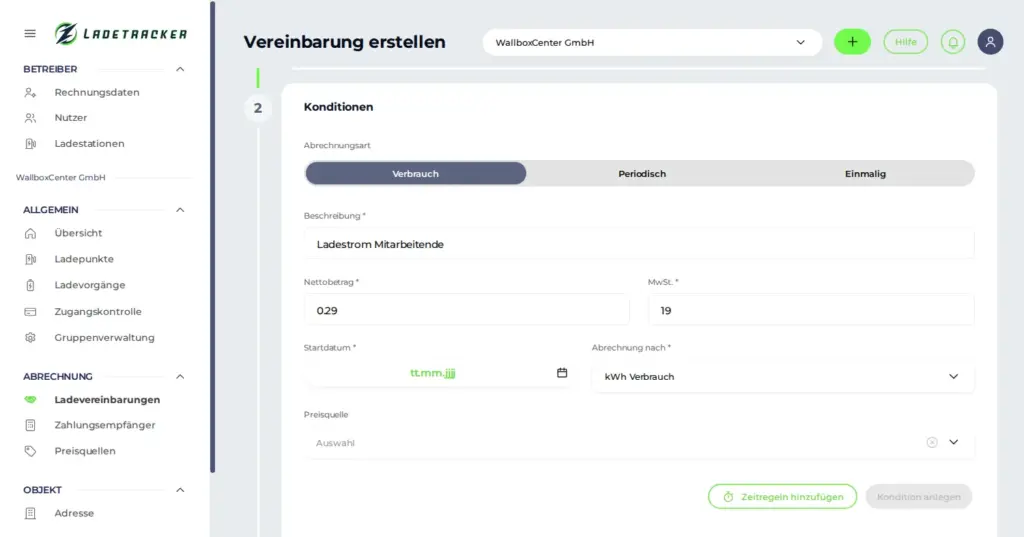The width and height of the screenshot is (1024, 537).
Task: Select Periodisch billing type
Action: click(642, 174)
